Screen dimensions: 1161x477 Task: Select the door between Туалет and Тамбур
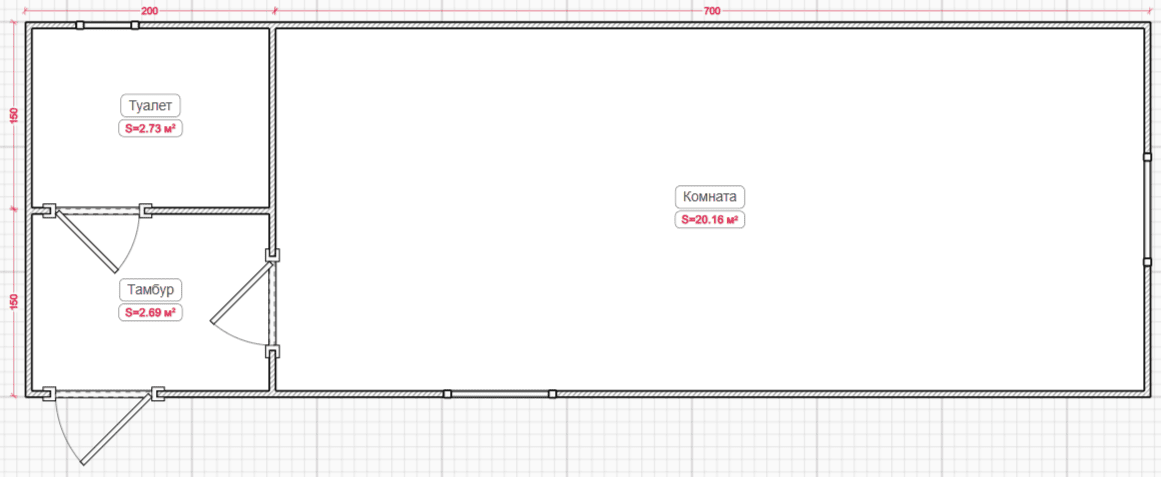(x=97, y=237)
